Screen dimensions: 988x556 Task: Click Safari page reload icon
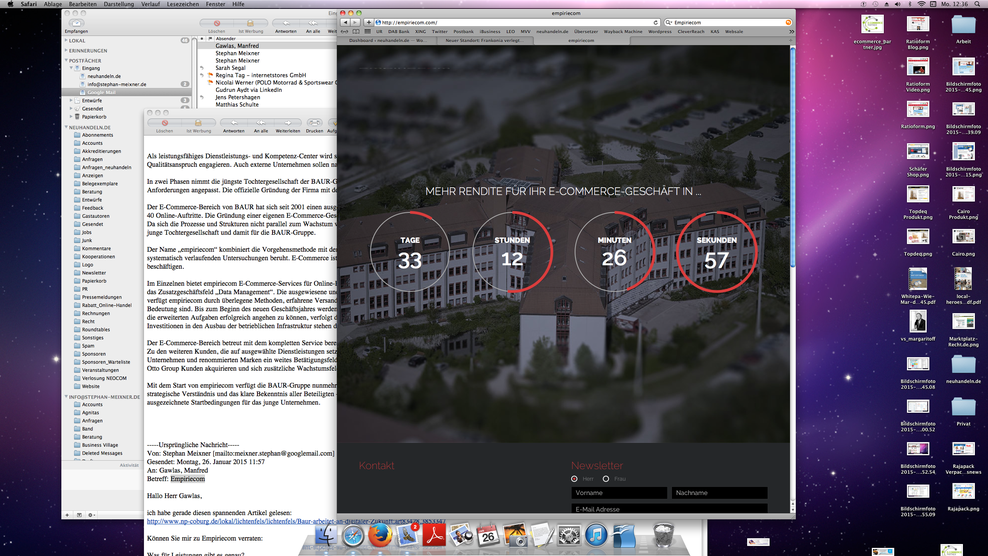pyautogui.click(x=656, y=22)
